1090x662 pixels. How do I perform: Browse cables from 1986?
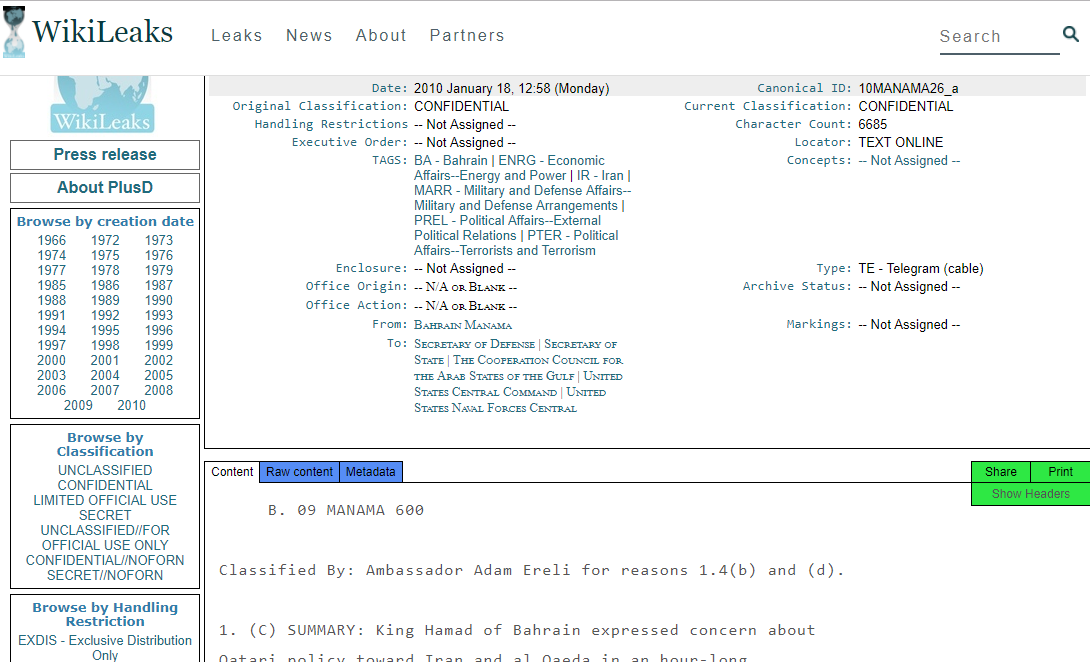pyautogui.click(x=105, y=286)
